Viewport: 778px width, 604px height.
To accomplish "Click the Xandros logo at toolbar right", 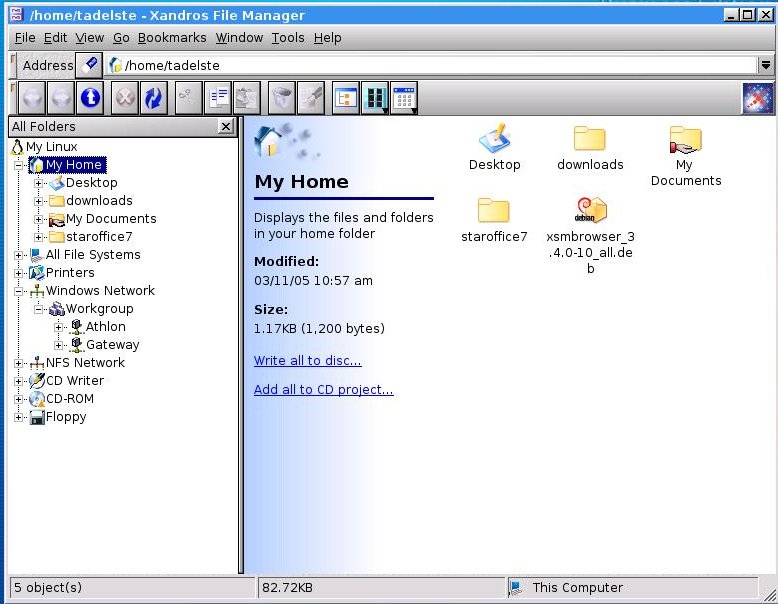I will click(757, 98).
